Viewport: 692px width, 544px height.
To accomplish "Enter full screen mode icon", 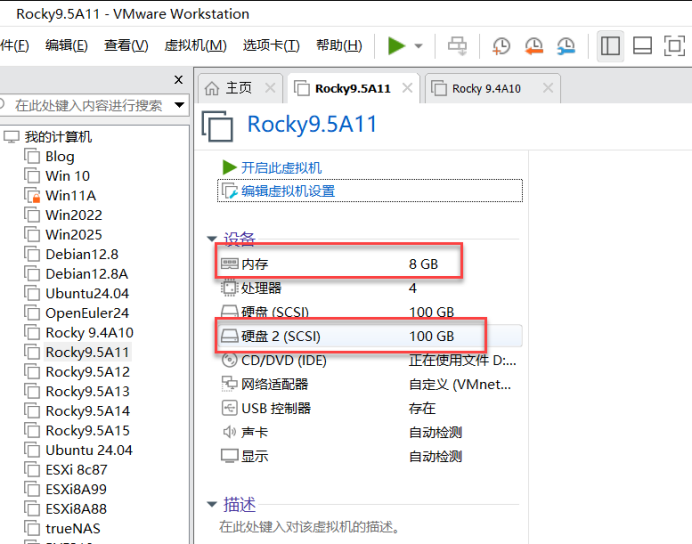I will pyautogui.click(x=677, y=46).
